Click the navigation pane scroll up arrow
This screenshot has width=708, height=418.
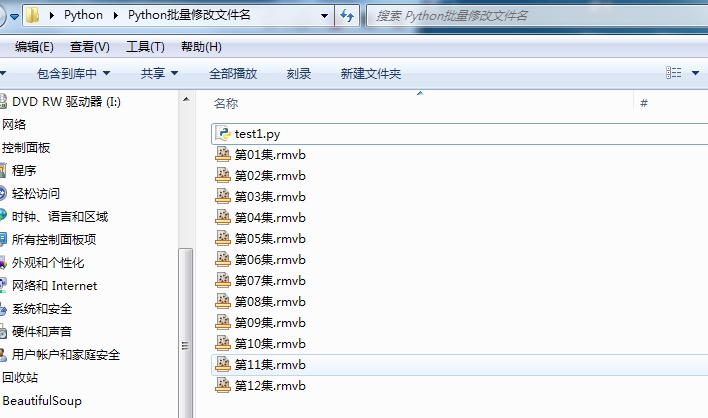[x=186, y=99]
